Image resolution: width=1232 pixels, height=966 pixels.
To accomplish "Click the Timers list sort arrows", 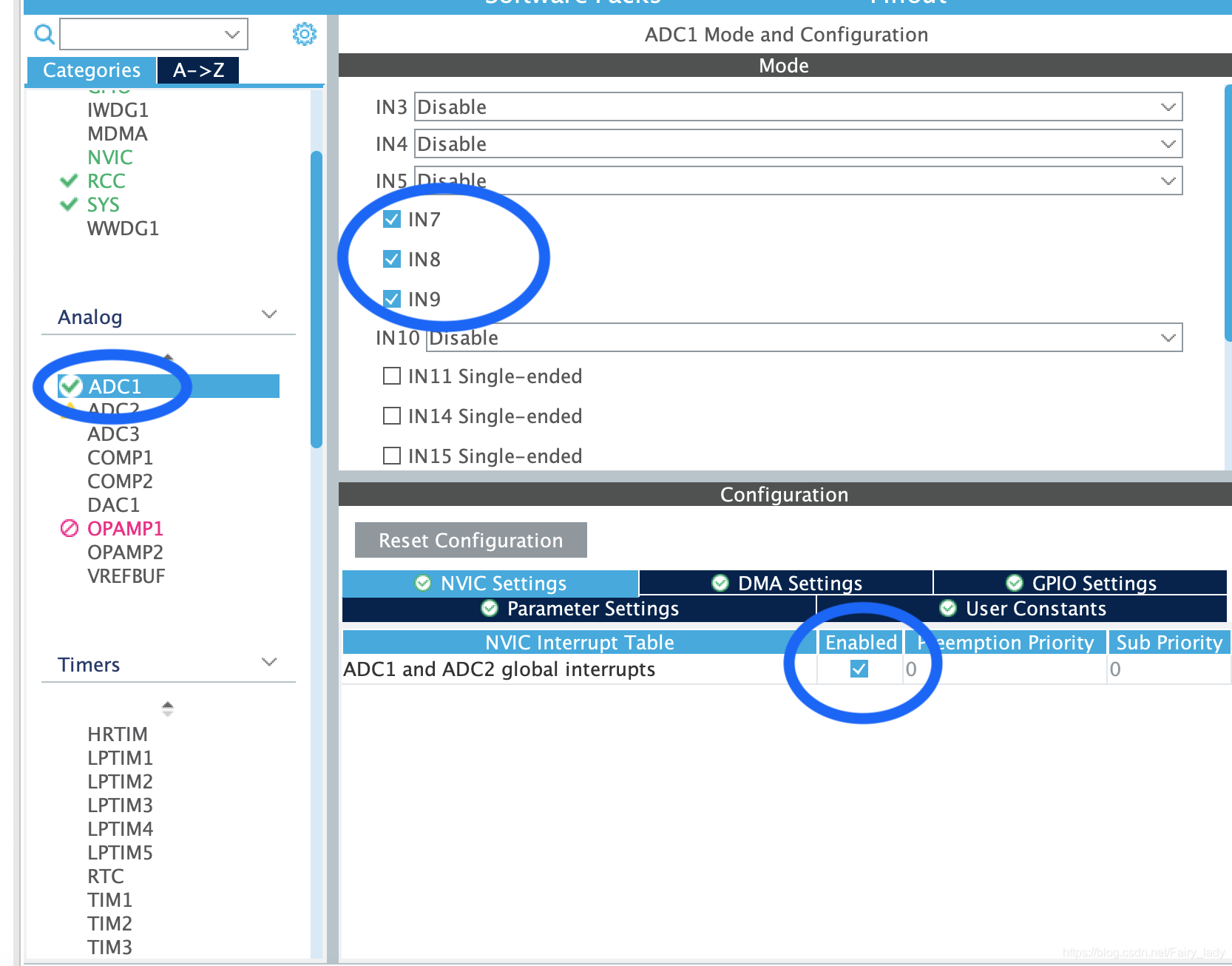I will coord(168,709).
